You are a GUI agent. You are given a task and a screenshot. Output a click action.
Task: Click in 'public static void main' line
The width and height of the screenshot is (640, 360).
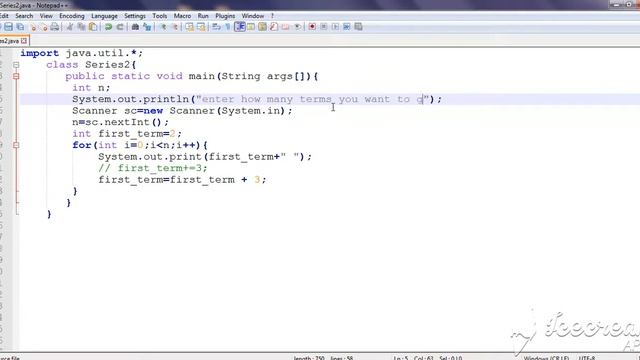(x=191, y=76)
